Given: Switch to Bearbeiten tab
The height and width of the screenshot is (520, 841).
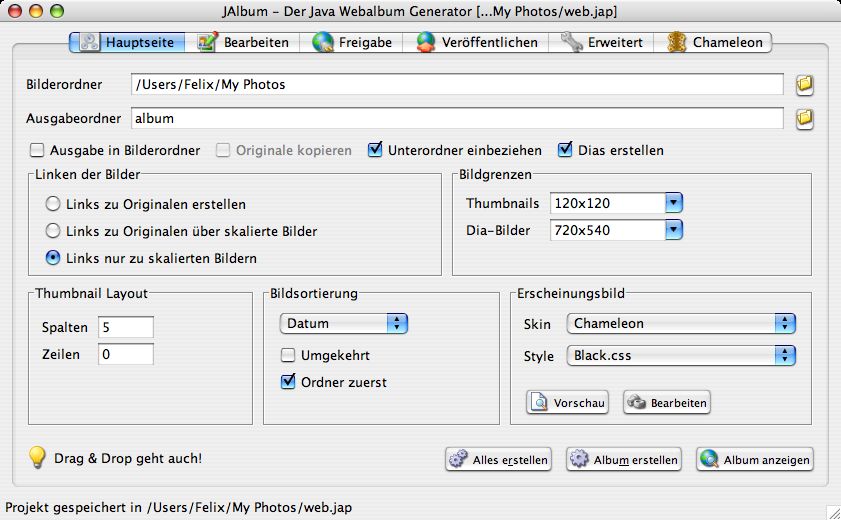Looking at the screenshot, I should pyautogui.click(x=242, y=42).
